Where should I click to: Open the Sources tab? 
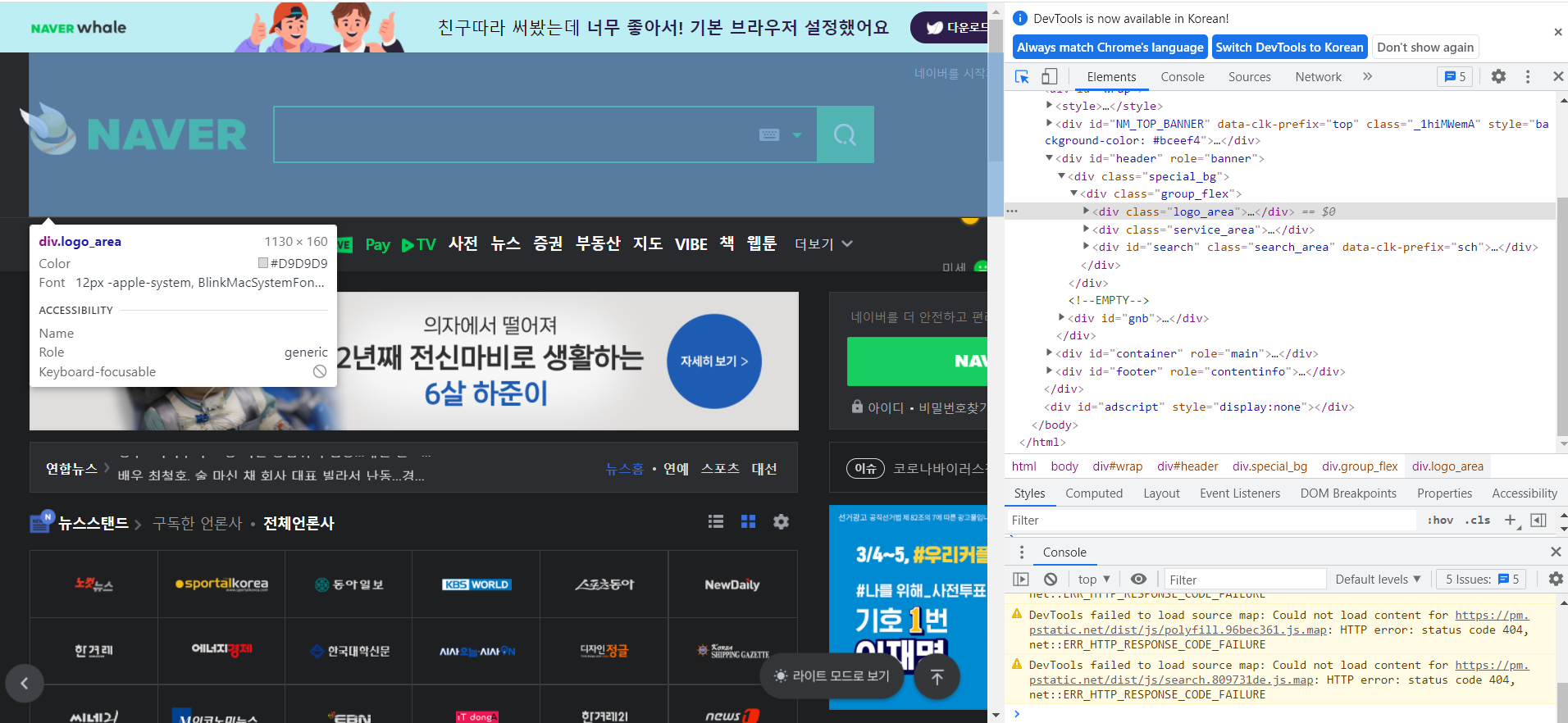(x=1249, y=77)
